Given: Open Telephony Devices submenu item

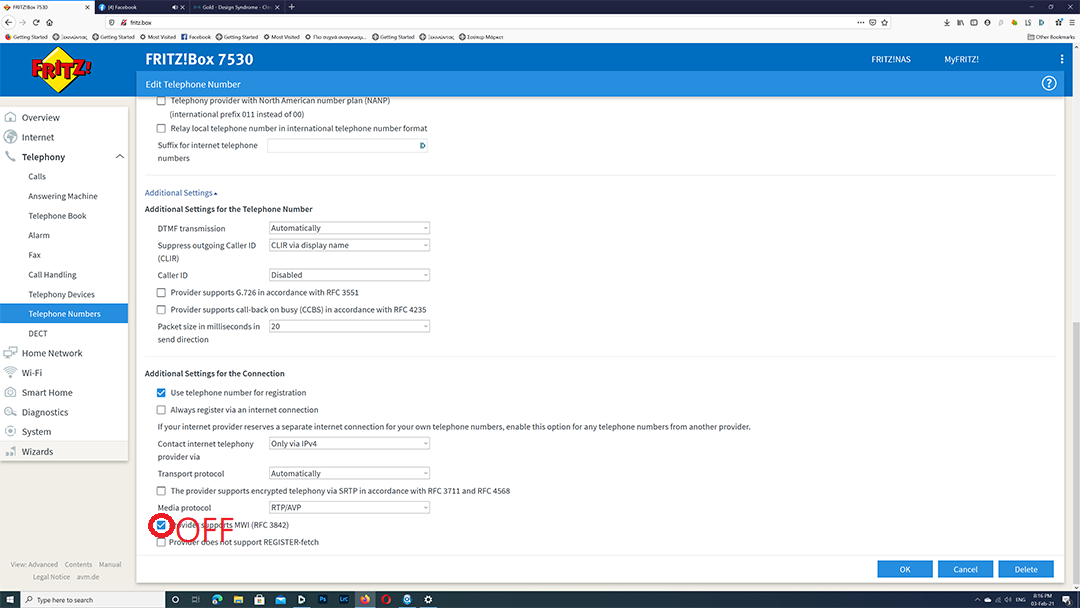Looking at the screenshot, I should (61, 294).
